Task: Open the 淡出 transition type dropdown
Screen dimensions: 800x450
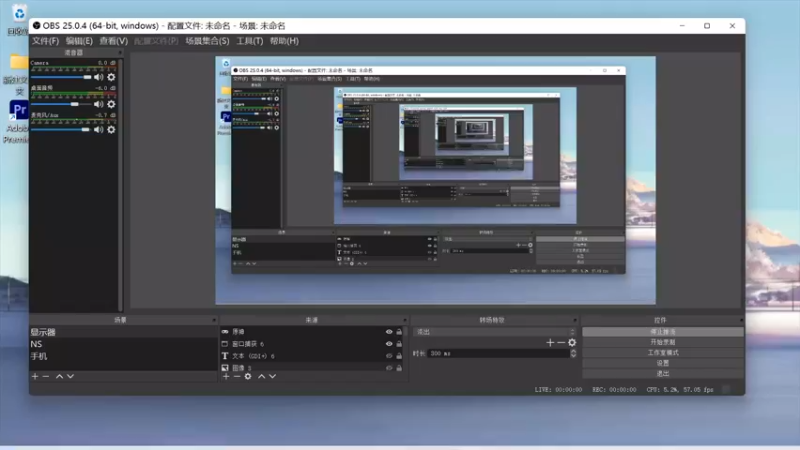Action: pyautogui.click(x=495, y=332)
